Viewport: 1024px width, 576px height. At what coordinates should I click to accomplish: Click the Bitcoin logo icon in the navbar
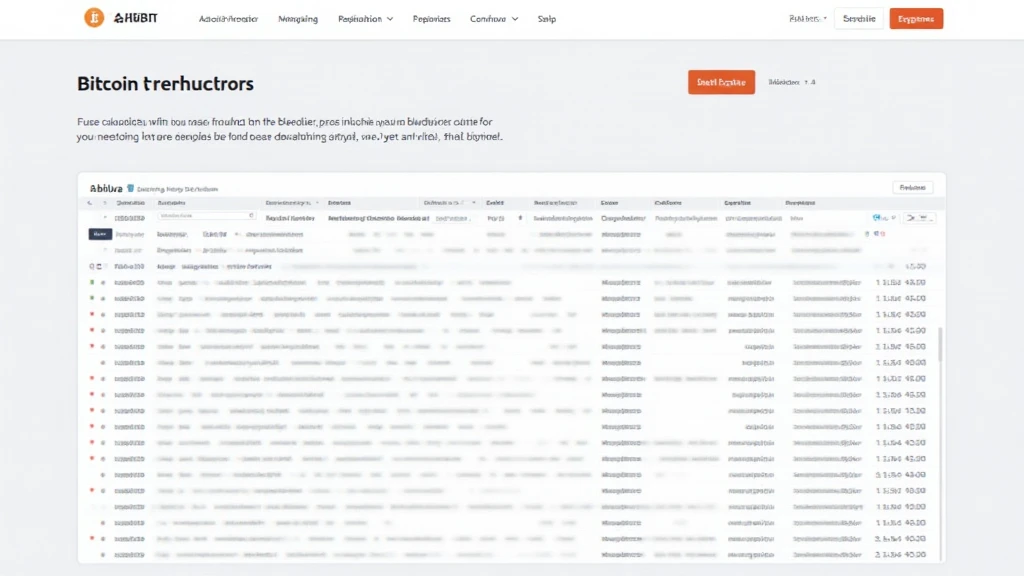pyautogui.click(x=93, y=17)
